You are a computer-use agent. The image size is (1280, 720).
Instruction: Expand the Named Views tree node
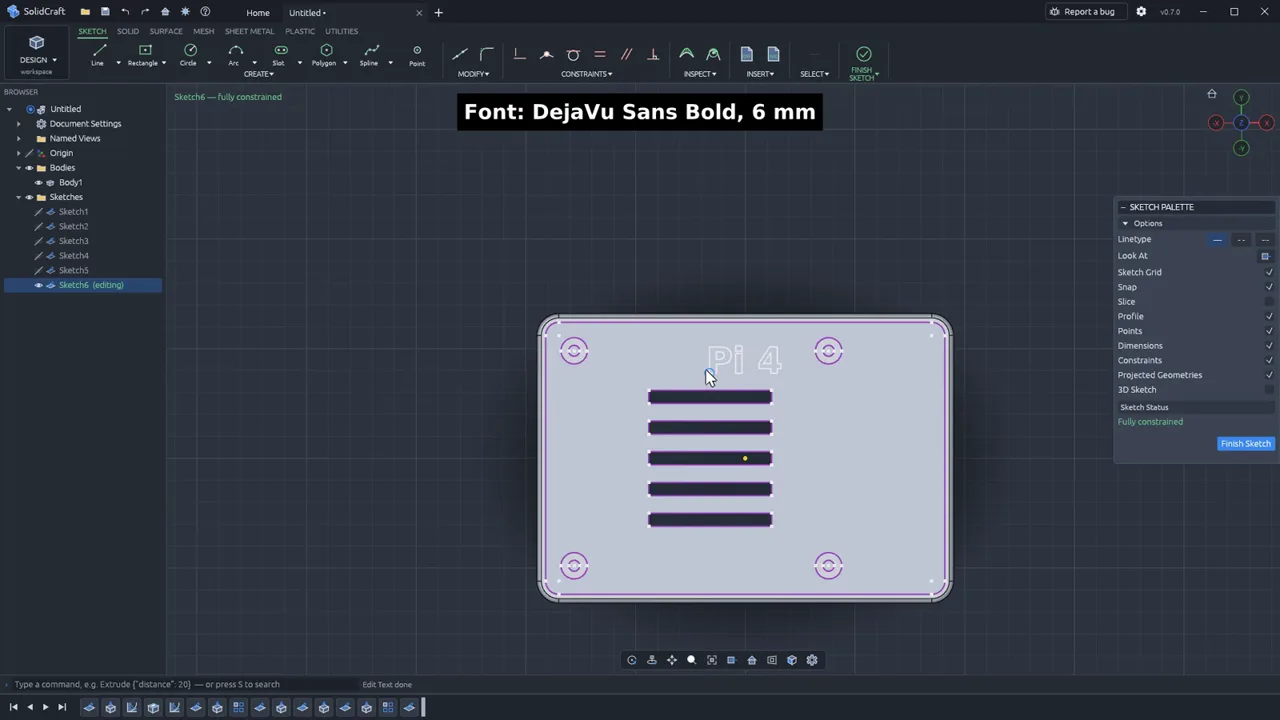(x=18, y=138)
